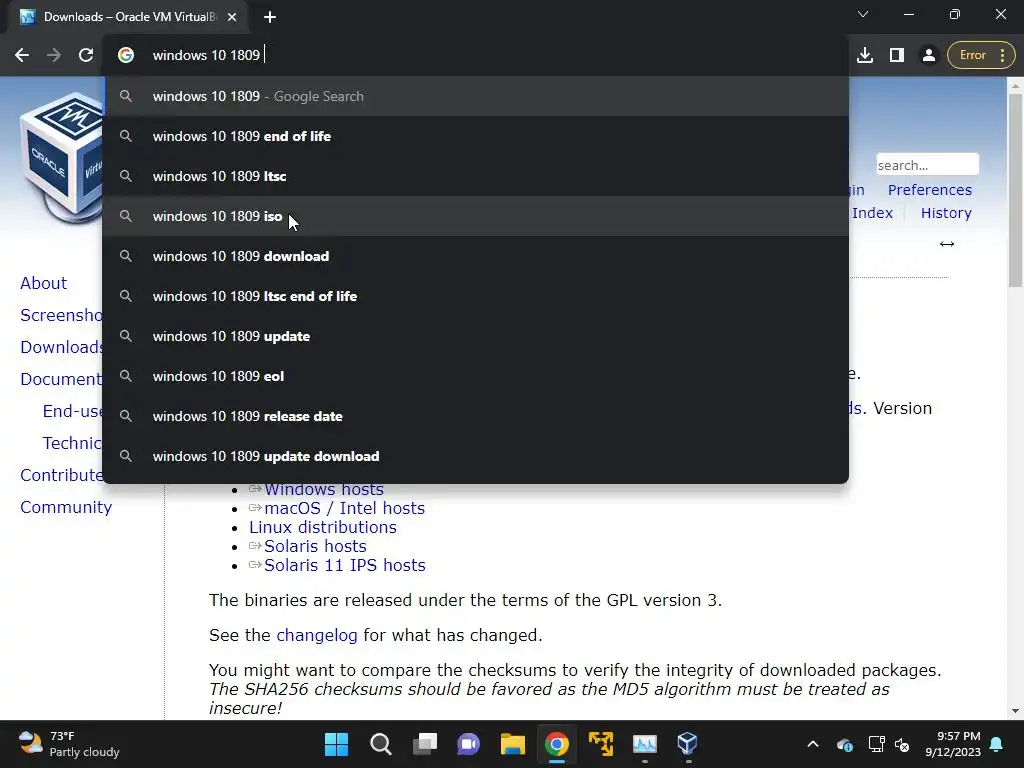Show hidden system tray icons

[812, 744]
